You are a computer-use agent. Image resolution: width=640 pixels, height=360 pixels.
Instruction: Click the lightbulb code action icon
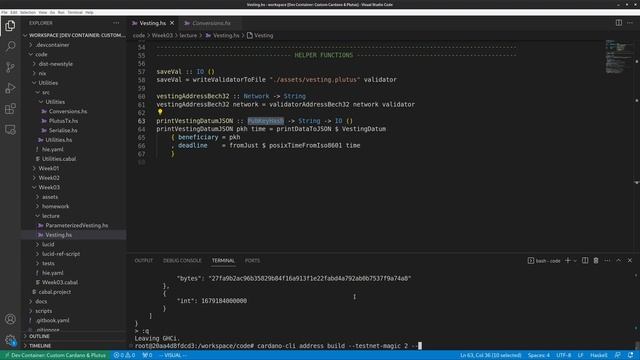tap(160, 112)
